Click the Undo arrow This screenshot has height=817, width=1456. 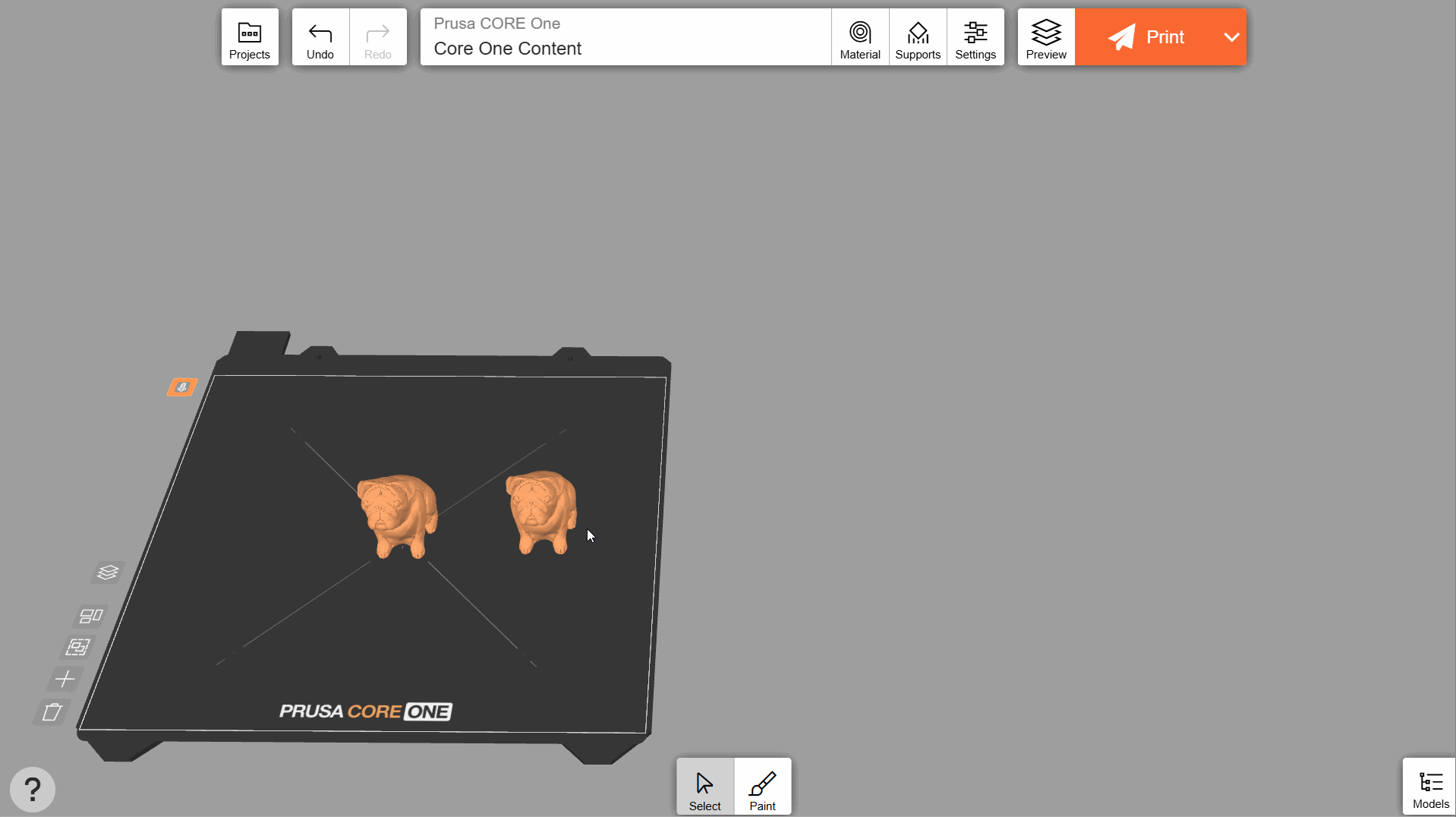320,37
